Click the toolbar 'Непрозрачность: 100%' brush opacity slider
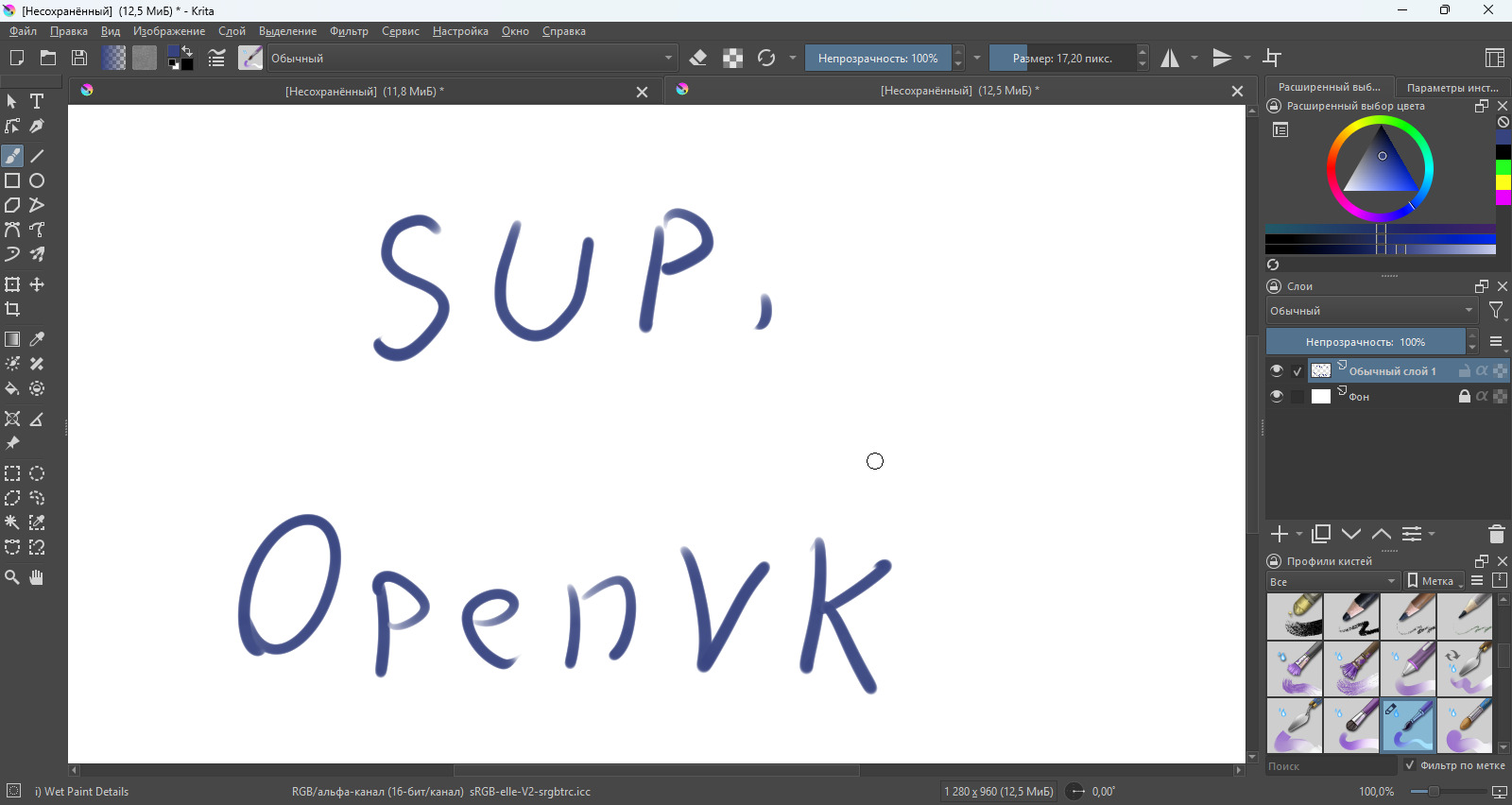Image resolution: width=1512 pixels, height=805 pixels. 878,58
